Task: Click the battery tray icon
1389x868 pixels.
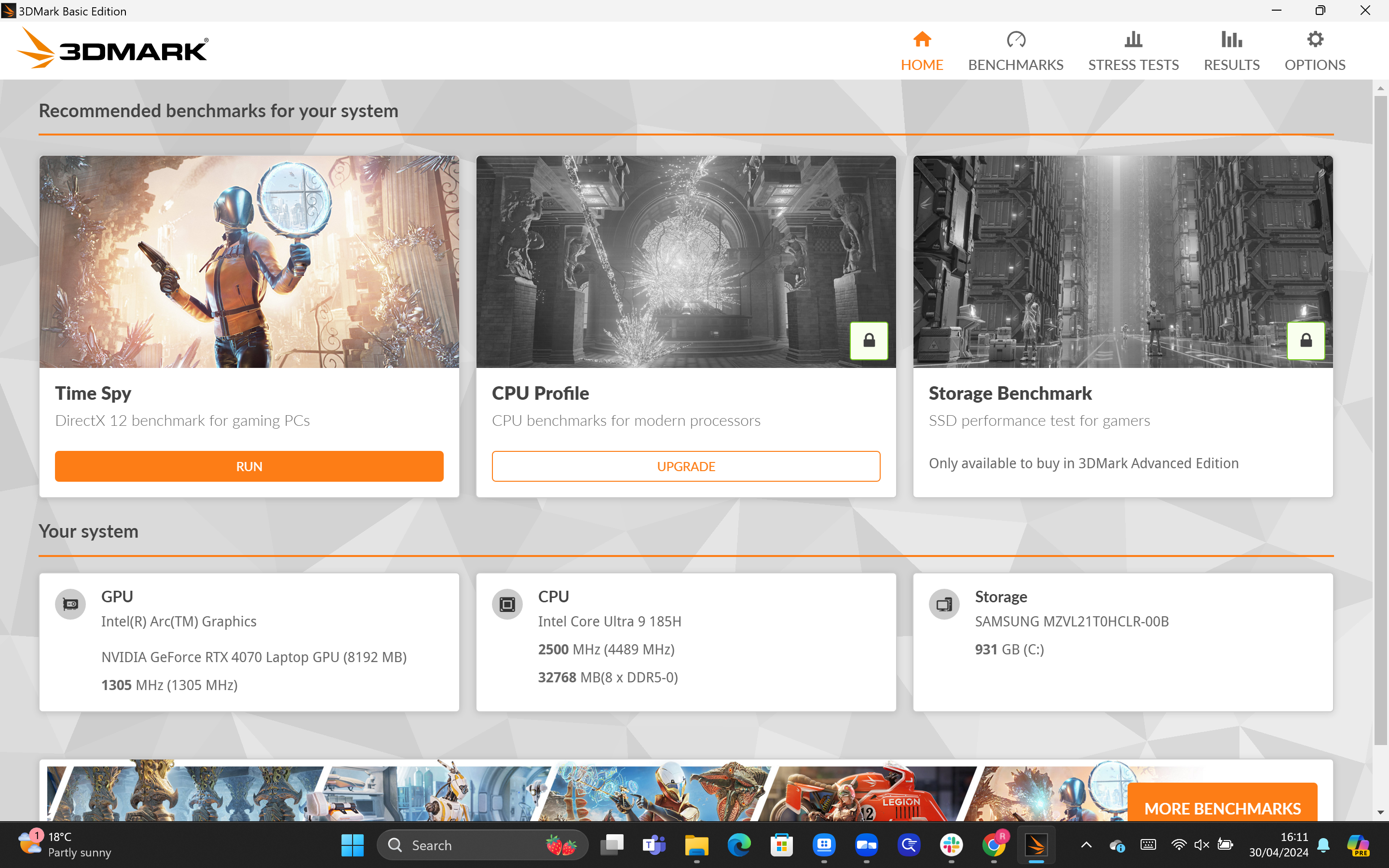Action: [1226, 844]
